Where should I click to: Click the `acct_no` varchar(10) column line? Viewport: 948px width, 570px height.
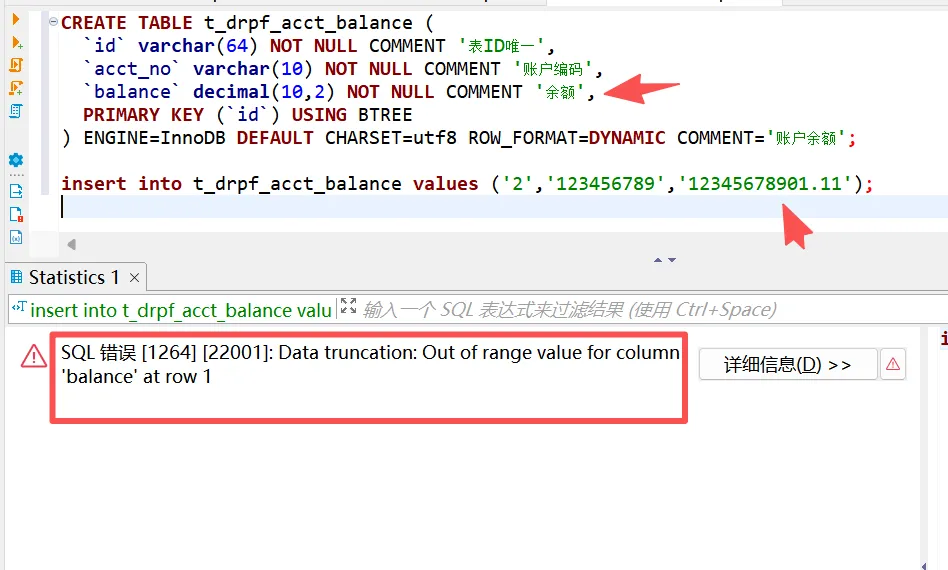[x=343, y=68]
